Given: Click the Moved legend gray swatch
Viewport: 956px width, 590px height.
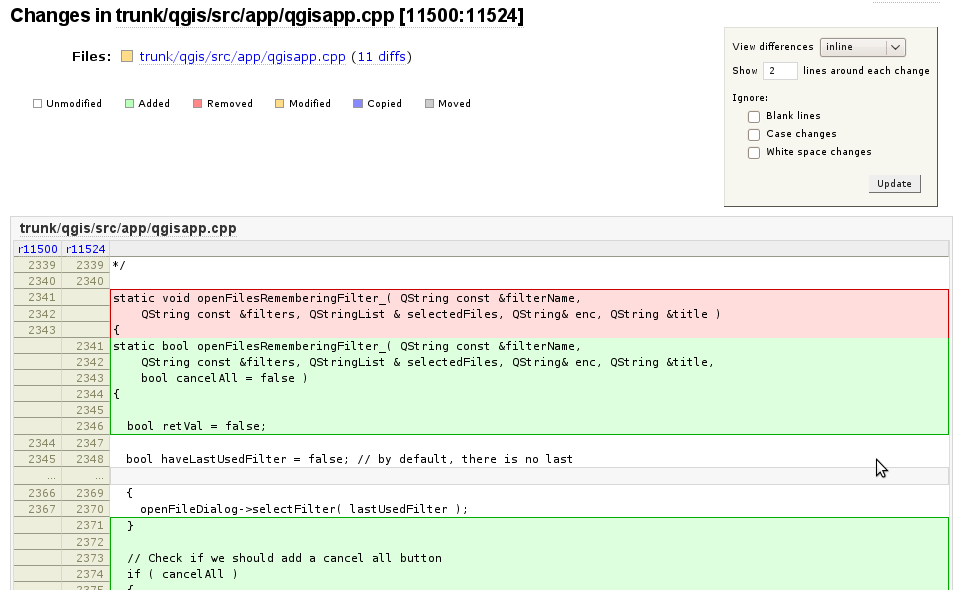Looking at the screenshot, I should point(429,104).
